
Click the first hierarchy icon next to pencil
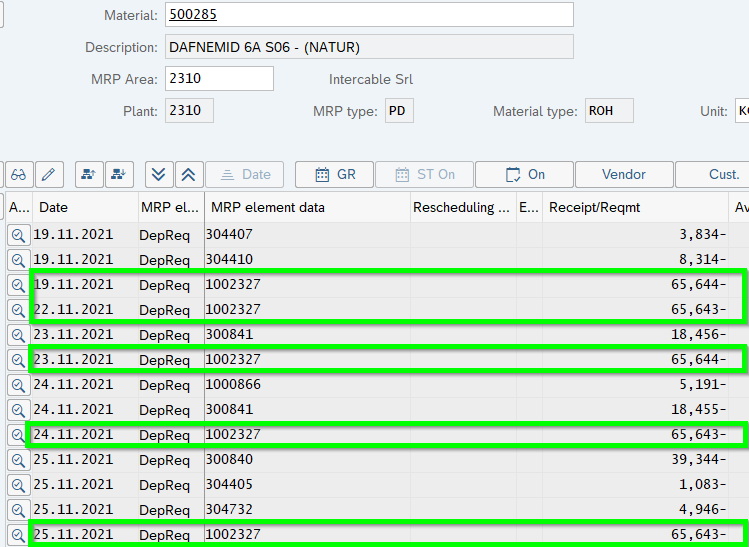coord(90,174)
